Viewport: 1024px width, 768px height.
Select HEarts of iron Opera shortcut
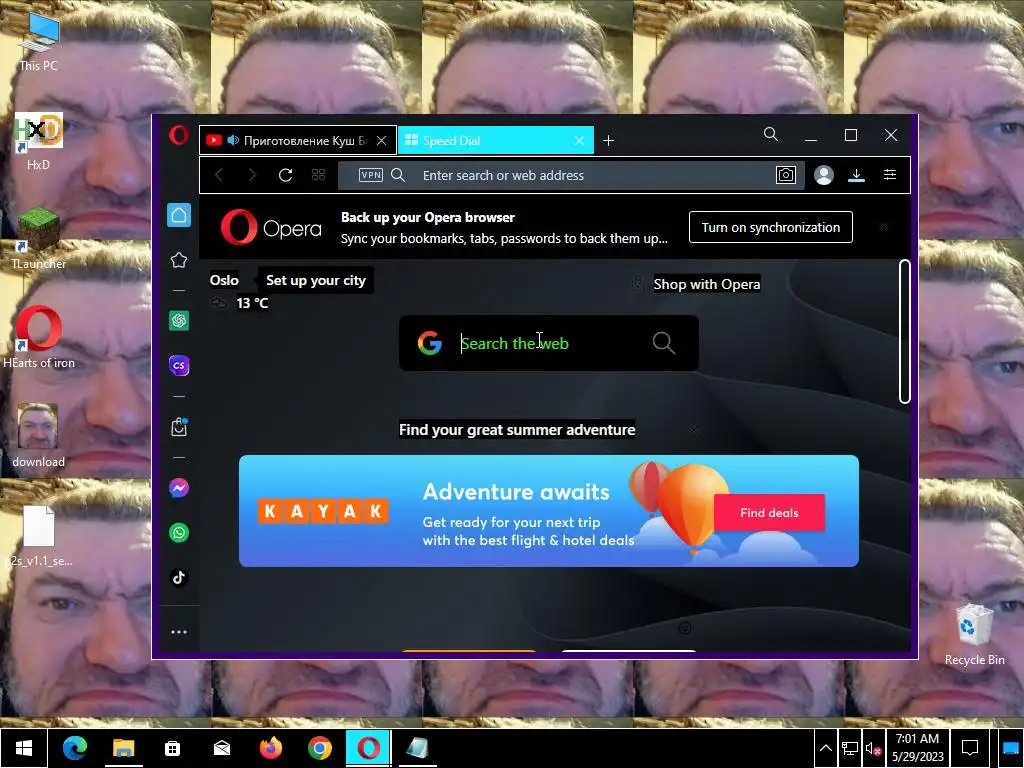tap(39, 337)
